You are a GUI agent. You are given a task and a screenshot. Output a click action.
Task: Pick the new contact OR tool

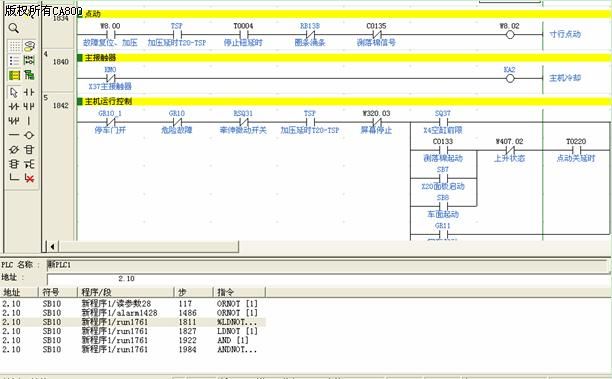click(29, 107)
